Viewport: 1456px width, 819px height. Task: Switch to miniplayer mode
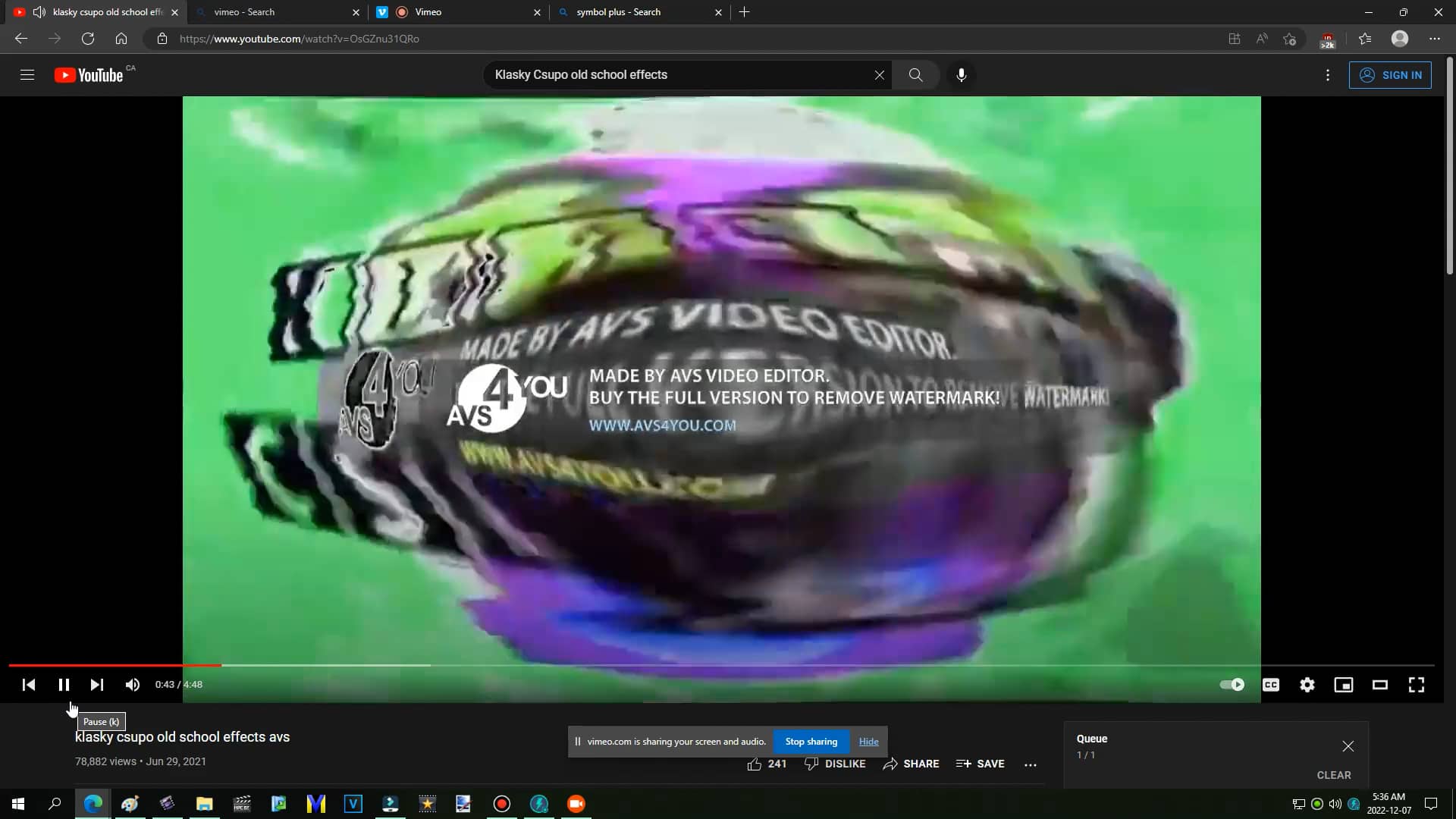tap(1343, 684)
